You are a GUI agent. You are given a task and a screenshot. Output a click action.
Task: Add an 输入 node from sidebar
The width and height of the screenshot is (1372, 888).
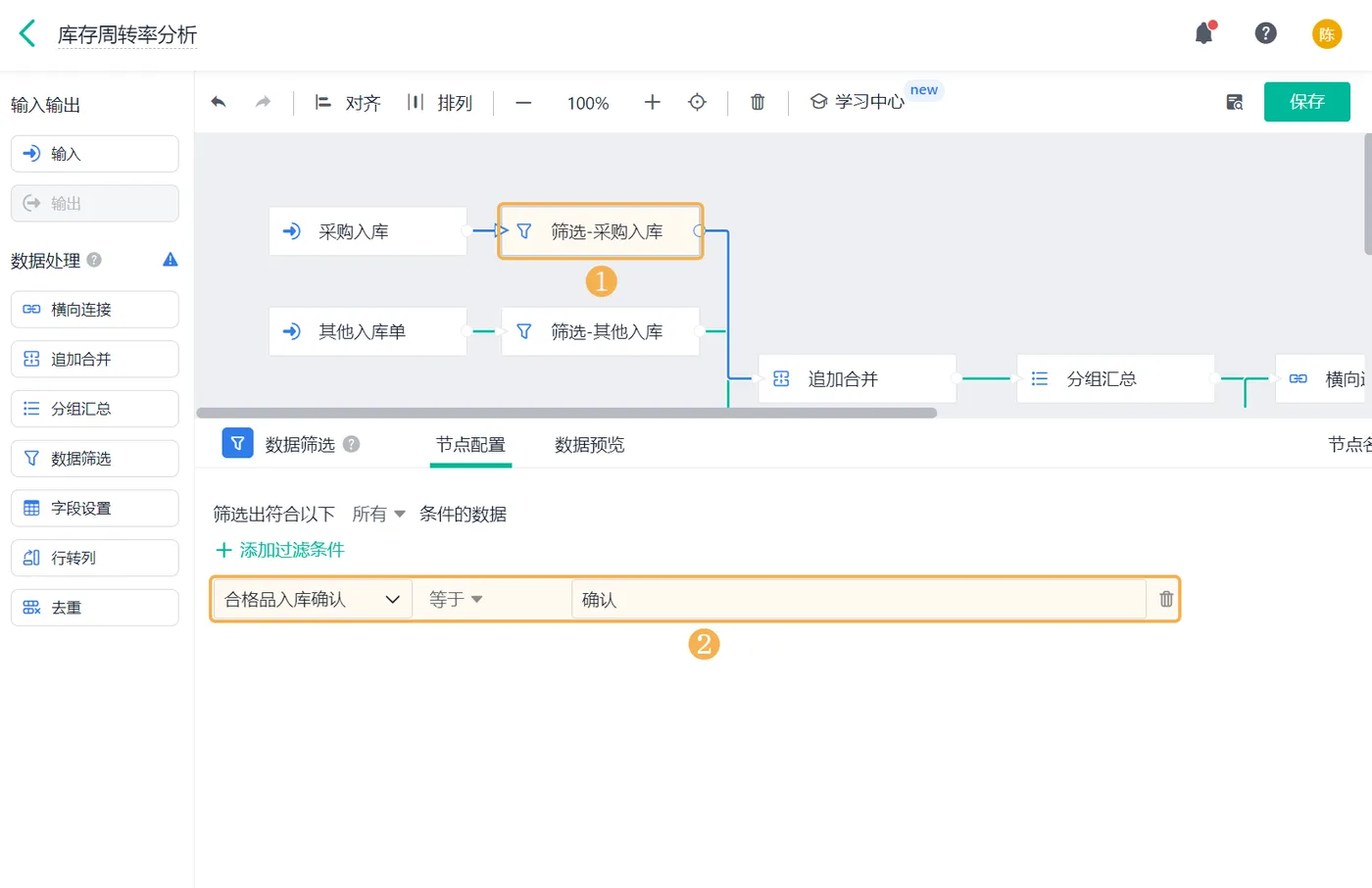[x=95, y=154]
